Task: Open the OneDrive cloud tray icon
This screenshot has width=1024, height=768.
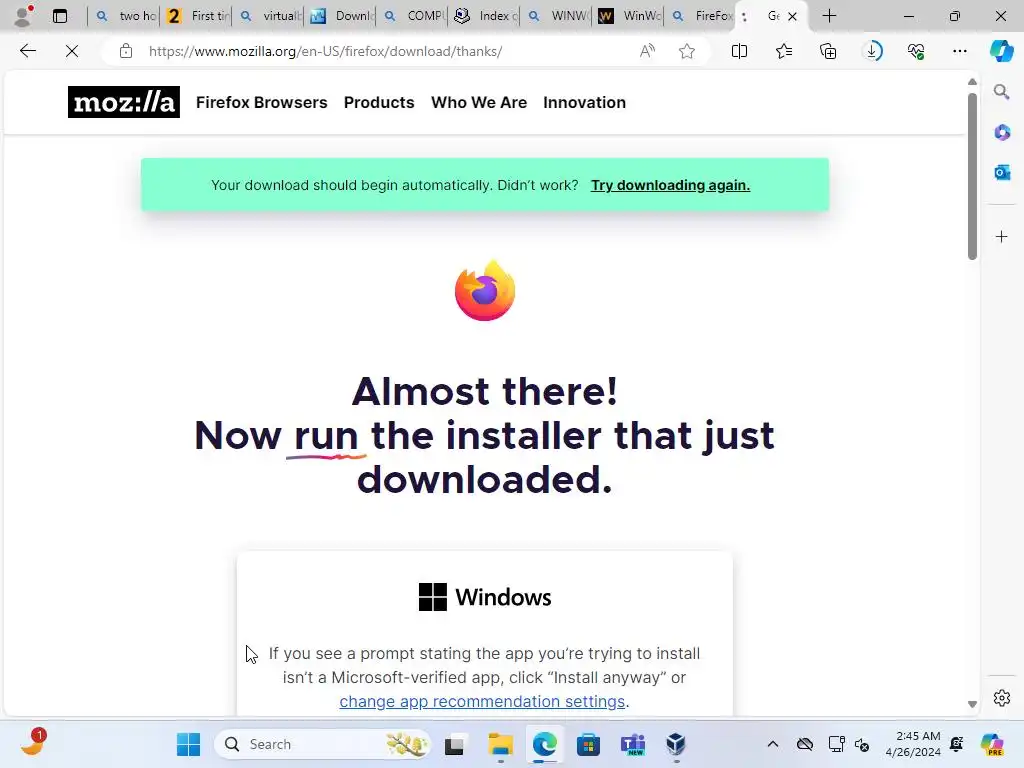Action: [805, 744]
